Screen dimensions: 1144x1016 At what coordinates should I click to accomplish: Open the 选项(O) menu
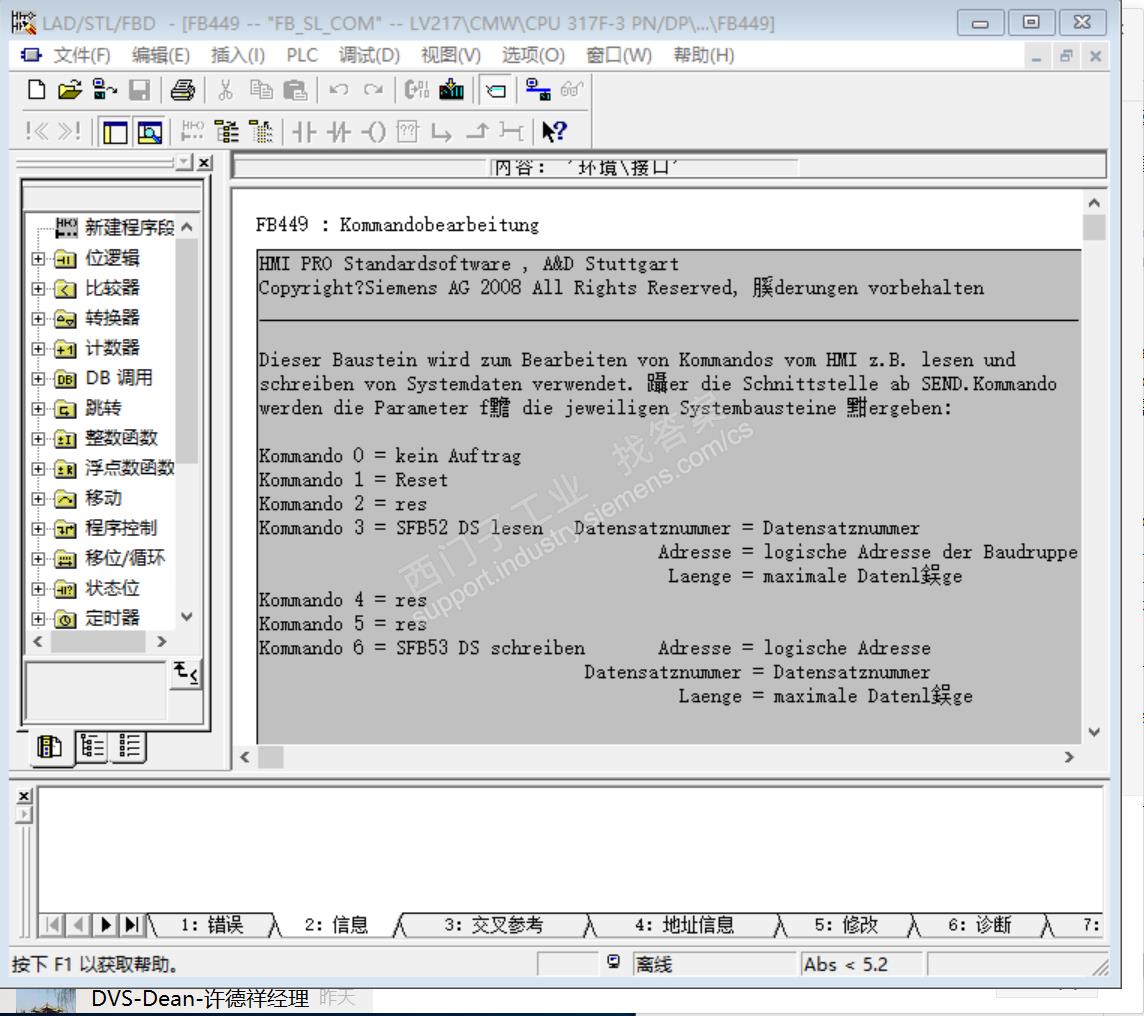[533, 55]
